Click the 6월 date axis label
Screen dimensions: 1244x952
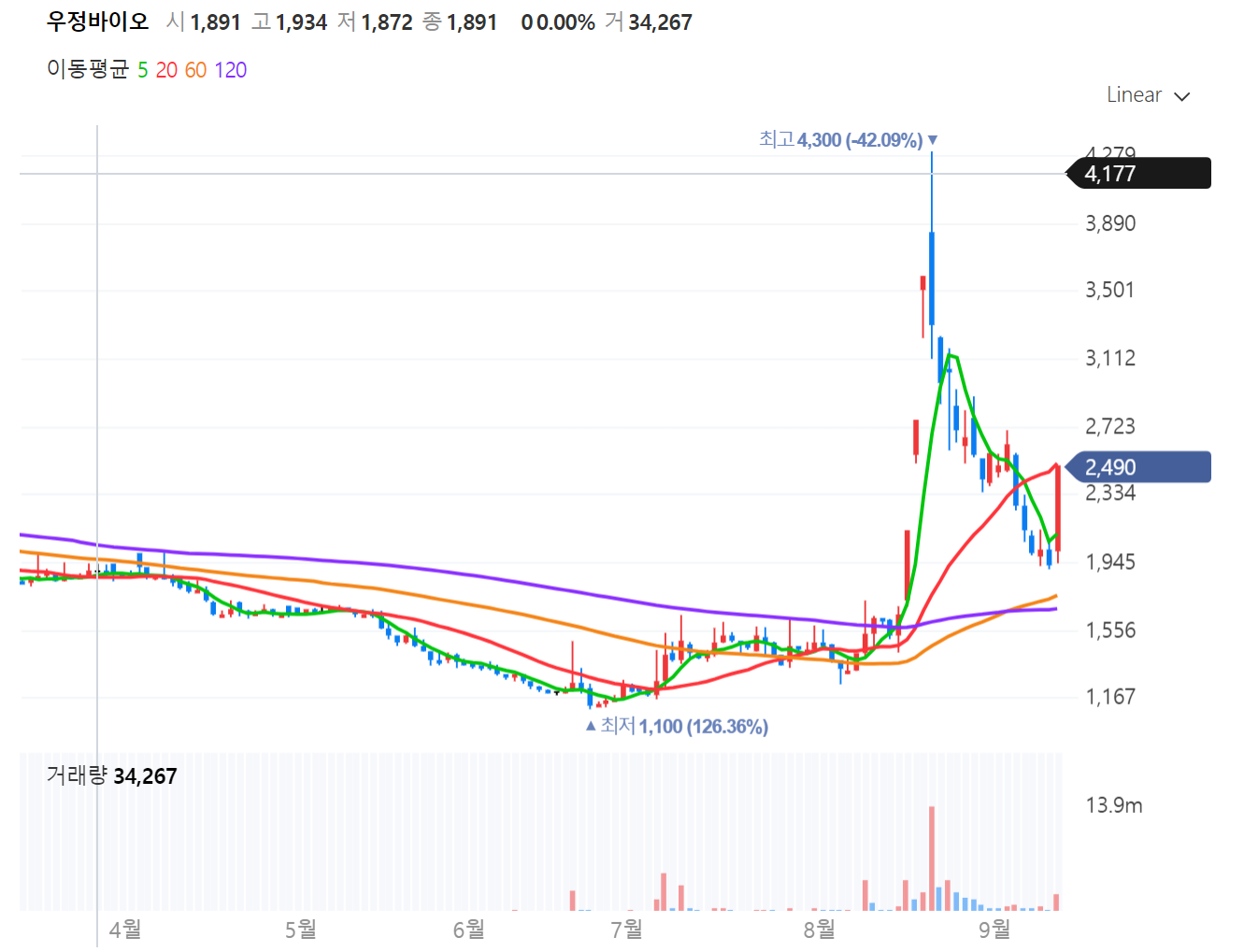click(x=469, y=929)
